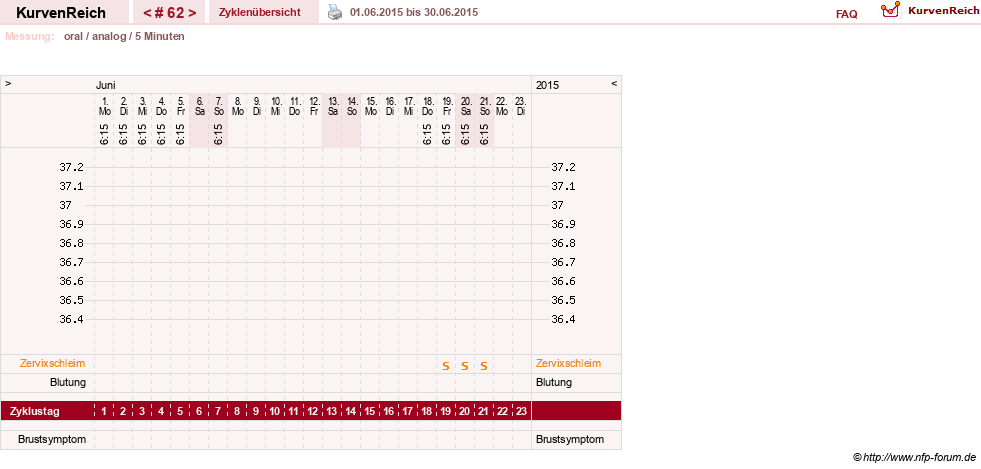Go to next cycle arrow after #62

[192, 13]
